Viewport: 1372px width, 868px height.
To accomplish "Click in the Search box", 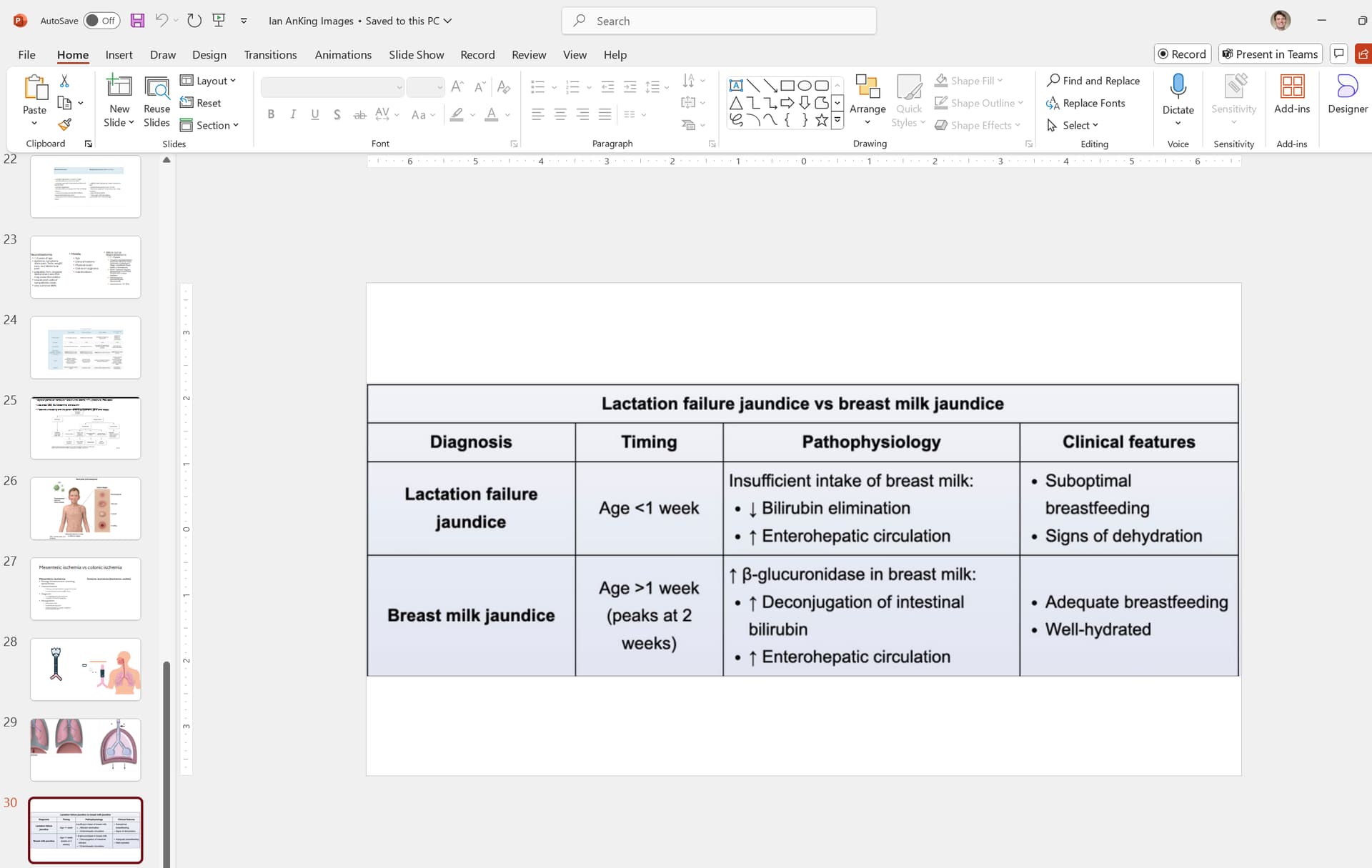I will pos(719,21).
